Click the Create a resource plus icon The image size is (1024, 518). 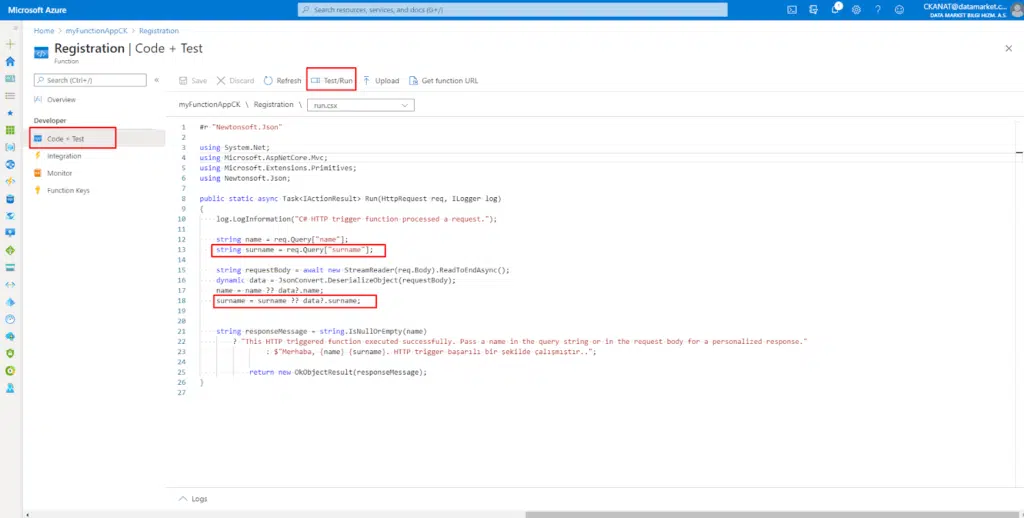tap(10, 44)
